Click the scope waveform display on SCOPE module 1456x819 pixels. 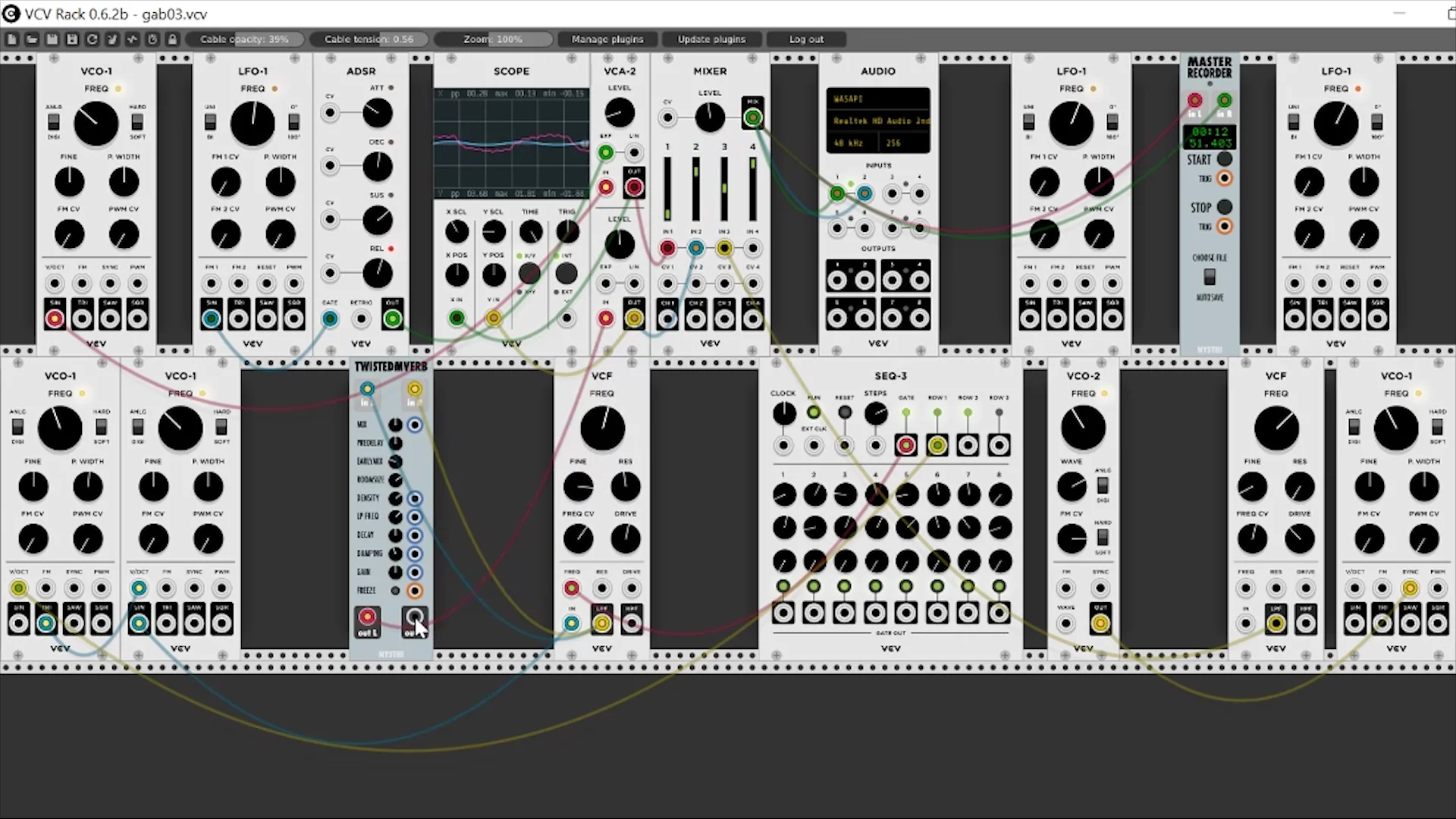[510, 144]
